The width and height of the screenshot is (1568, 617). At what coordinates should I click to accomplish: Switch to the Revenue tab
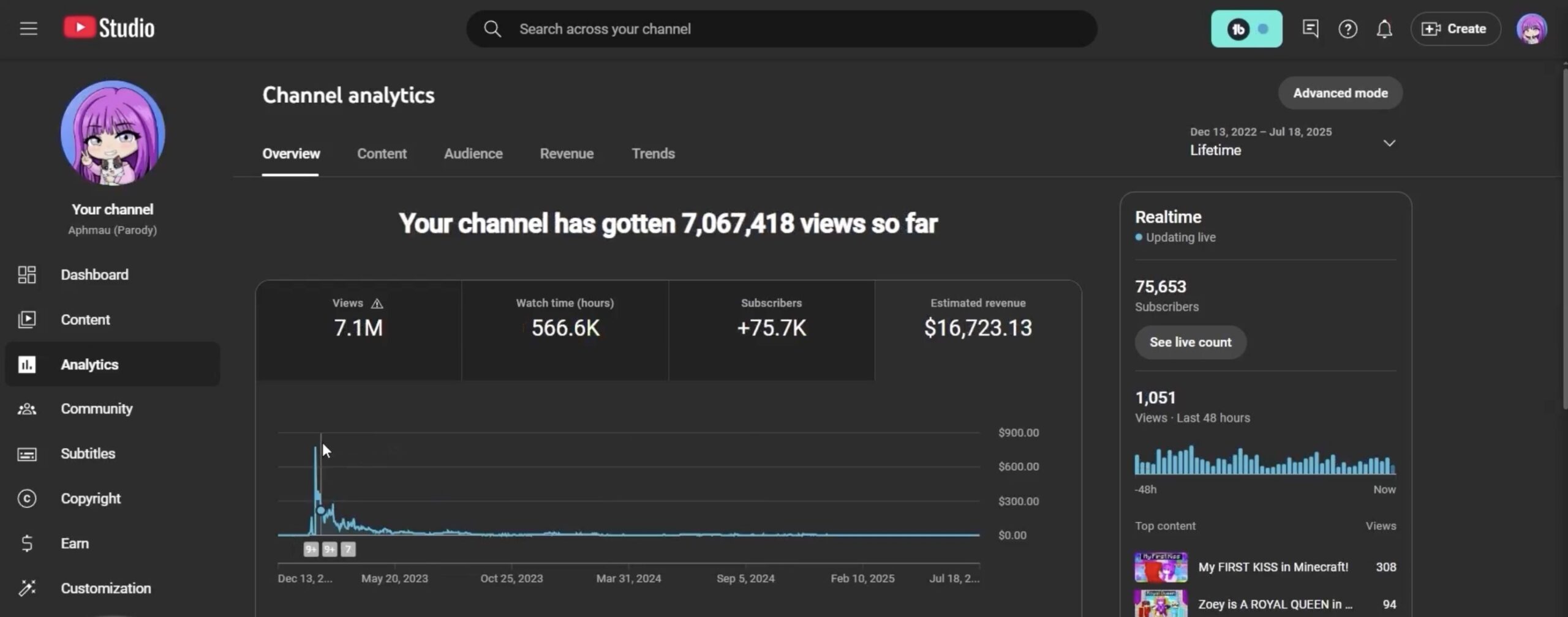pos(567,154)
